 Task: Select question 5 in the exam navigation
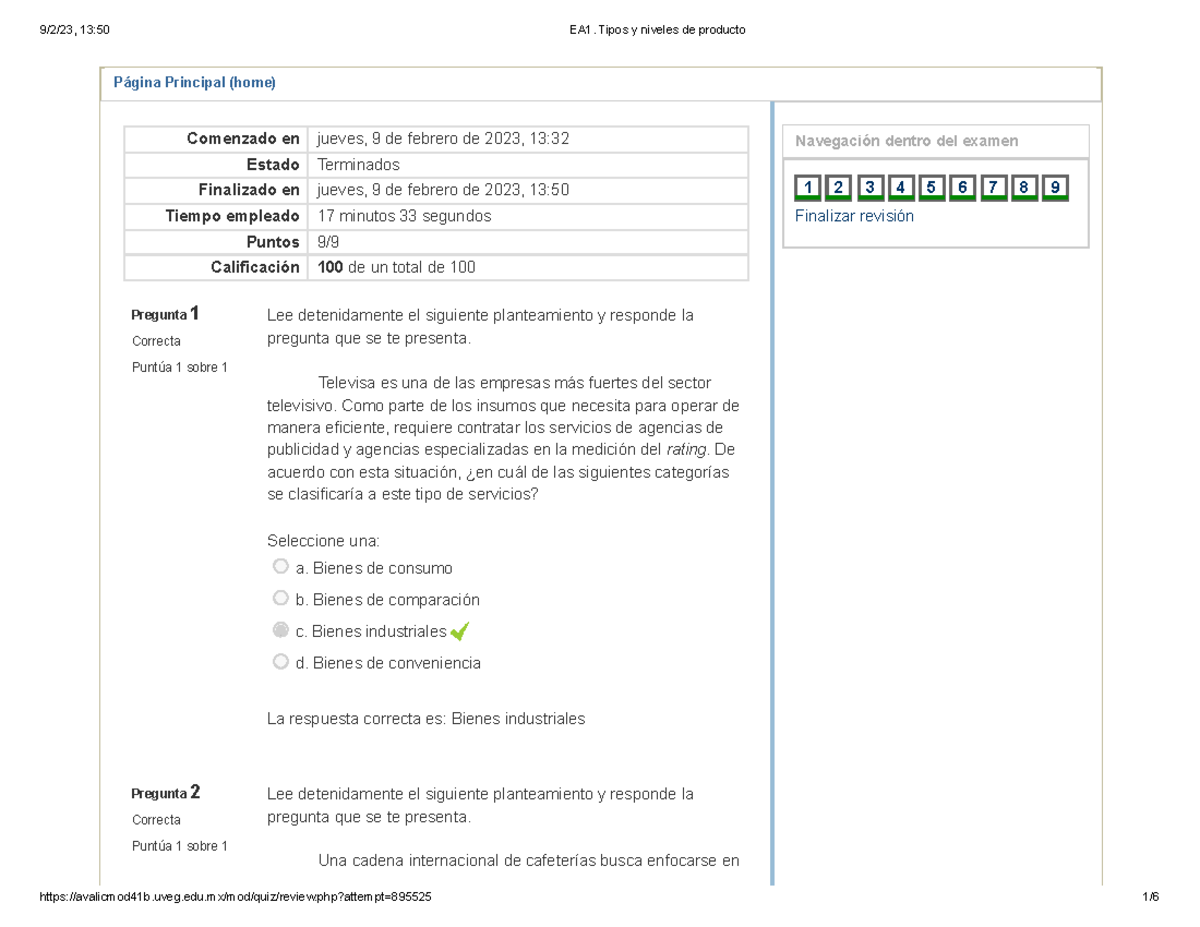(931, 188)
